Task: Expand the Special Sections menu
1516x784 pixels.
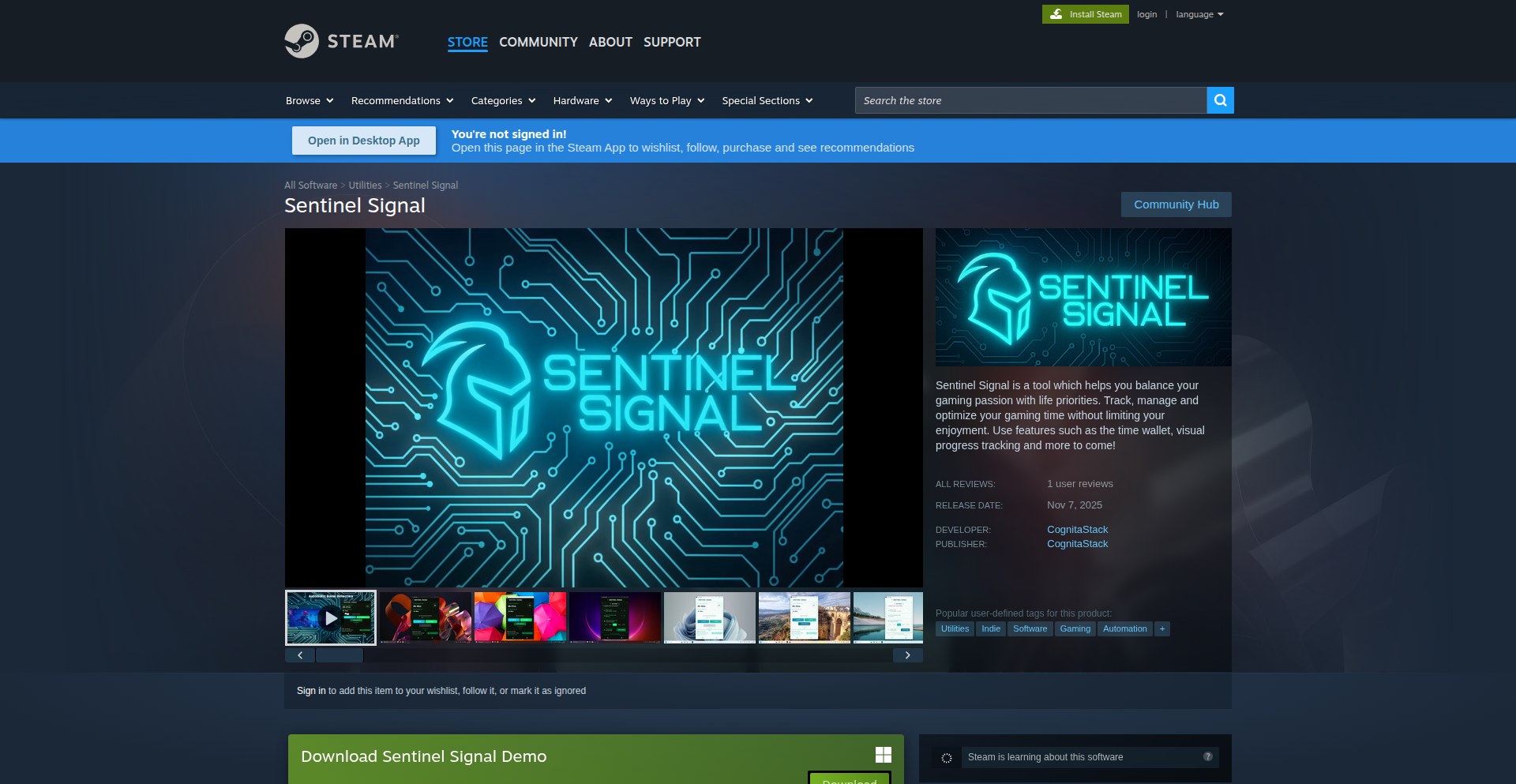Action: tap(766, 100)
